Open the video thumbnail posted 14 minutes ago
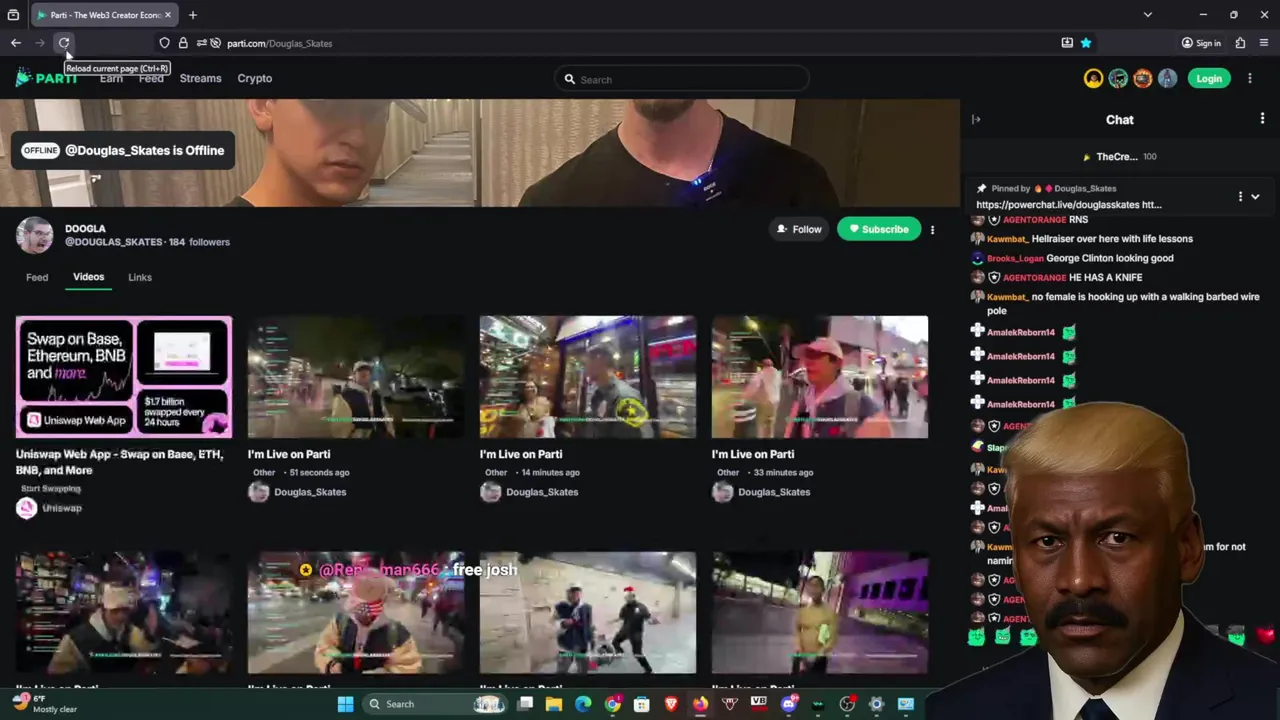Screen dimensions: 1280x720 pos(588,377)
